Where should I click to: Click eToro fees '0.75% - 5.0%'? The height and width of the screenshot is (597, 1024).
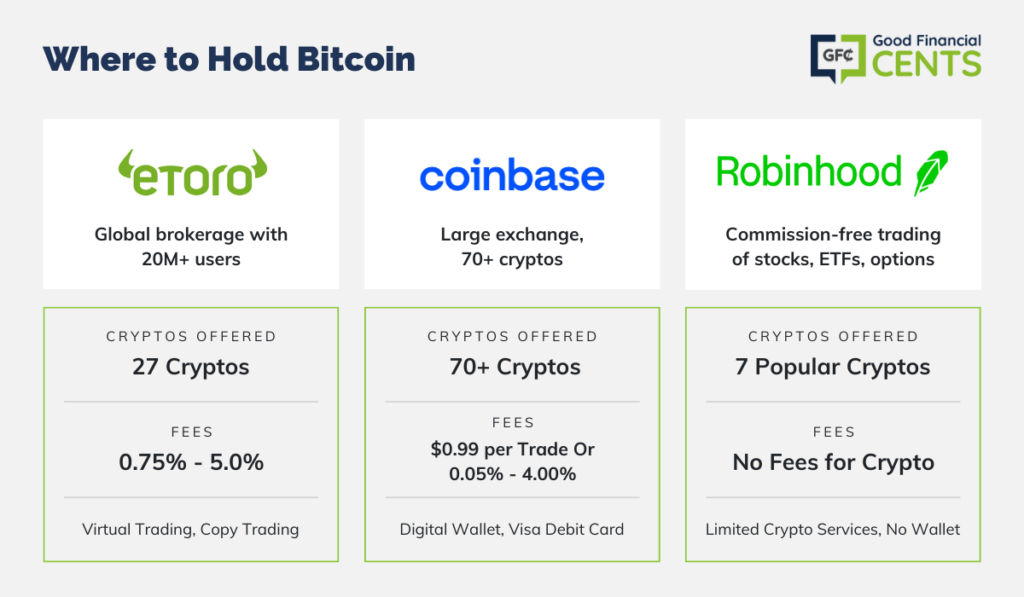click(x=191, y=462)
